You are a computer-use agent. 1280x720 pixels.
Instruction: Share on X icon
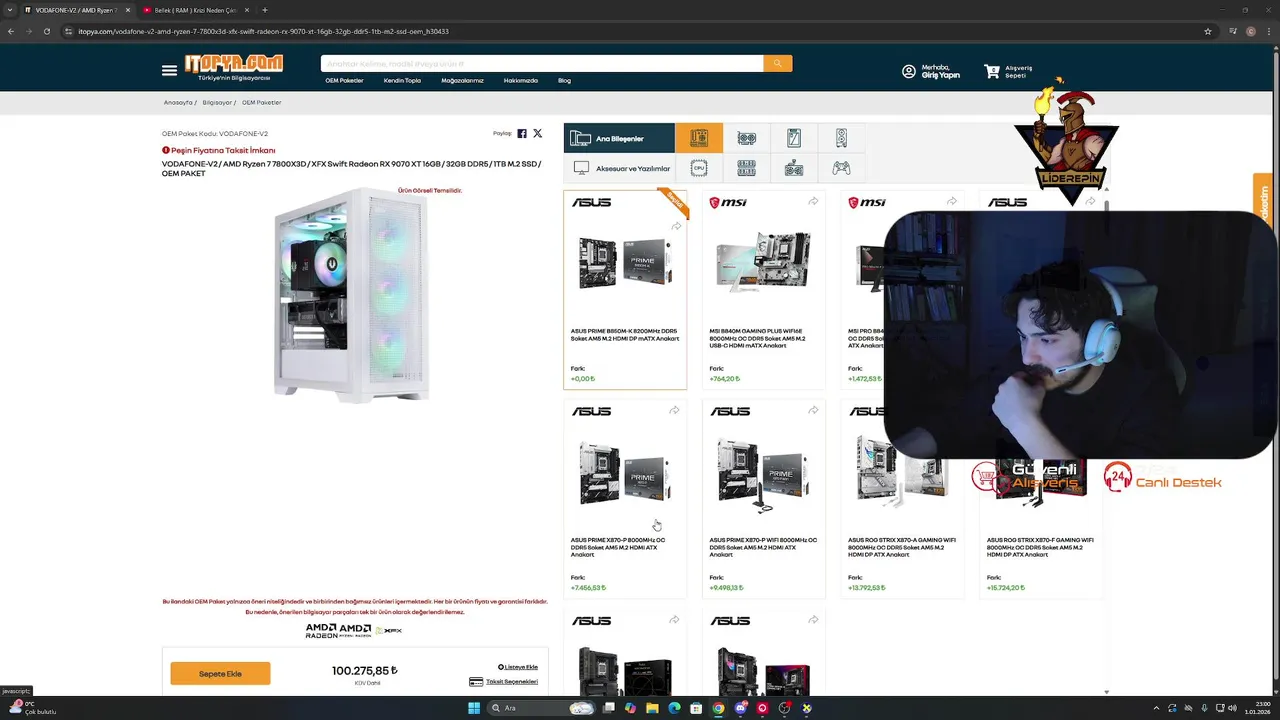(538, 133)
